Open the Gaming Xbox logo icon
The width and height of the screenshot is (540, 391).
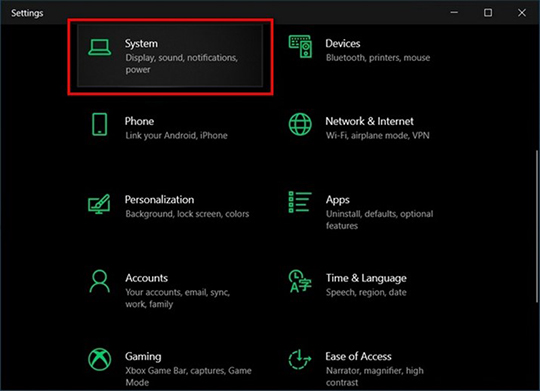tap(100, 359)
